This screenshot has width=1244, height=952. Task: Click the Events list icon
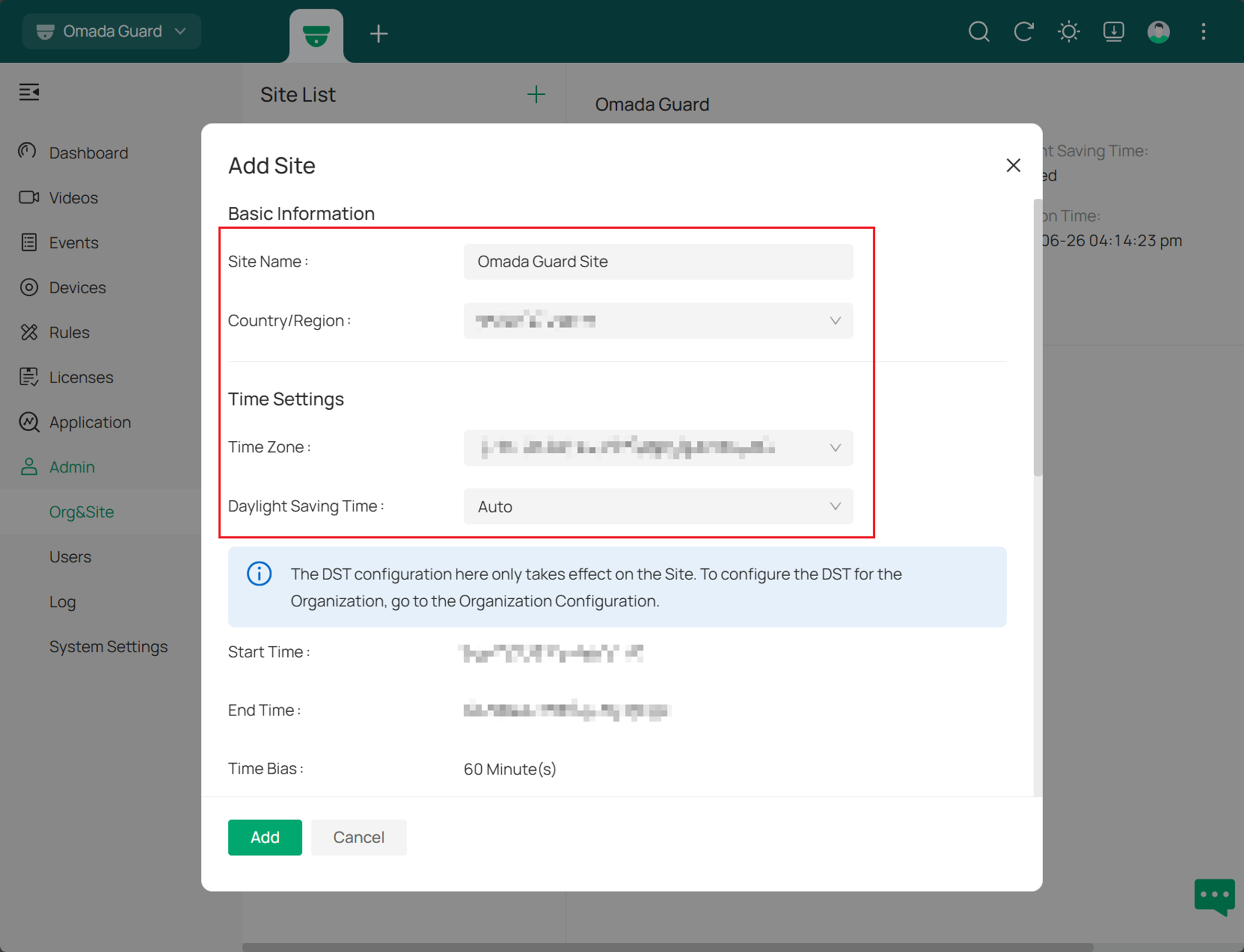pos(29,243)
